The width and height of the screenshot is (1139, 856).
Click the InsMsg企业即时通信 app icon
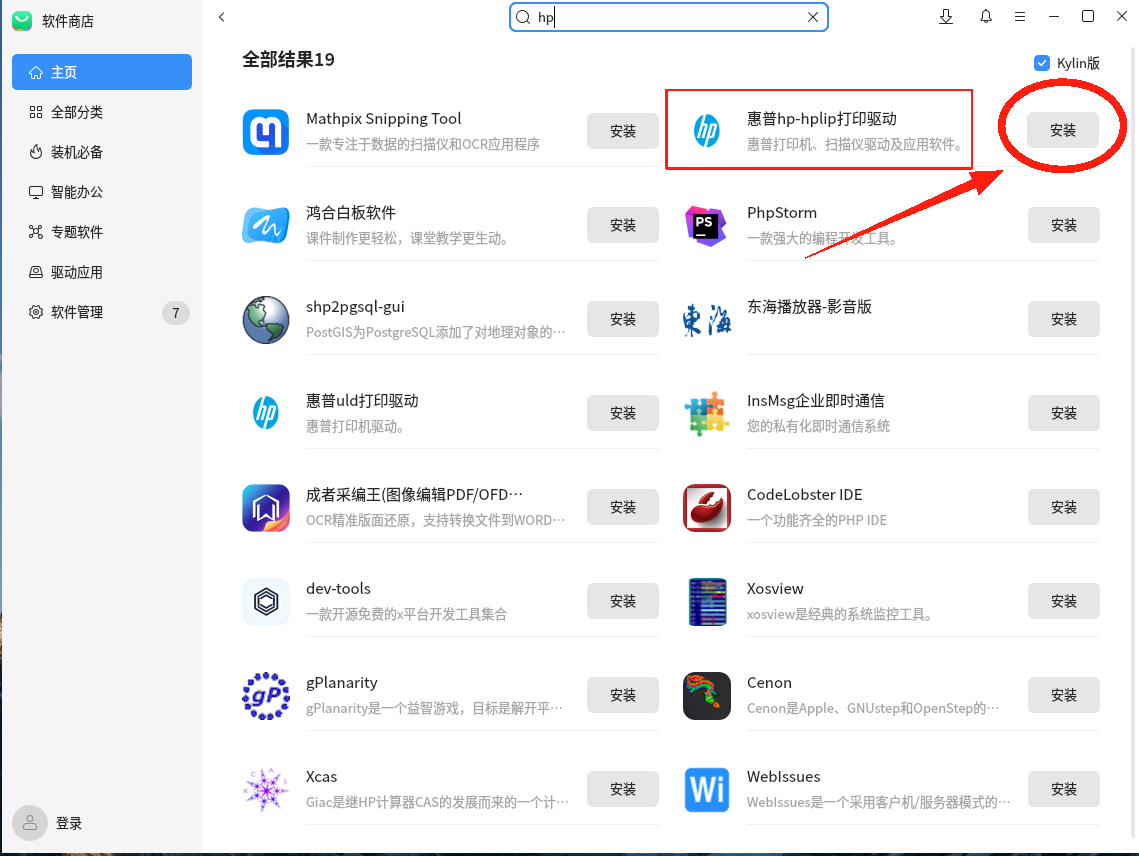tap(706, 413)
